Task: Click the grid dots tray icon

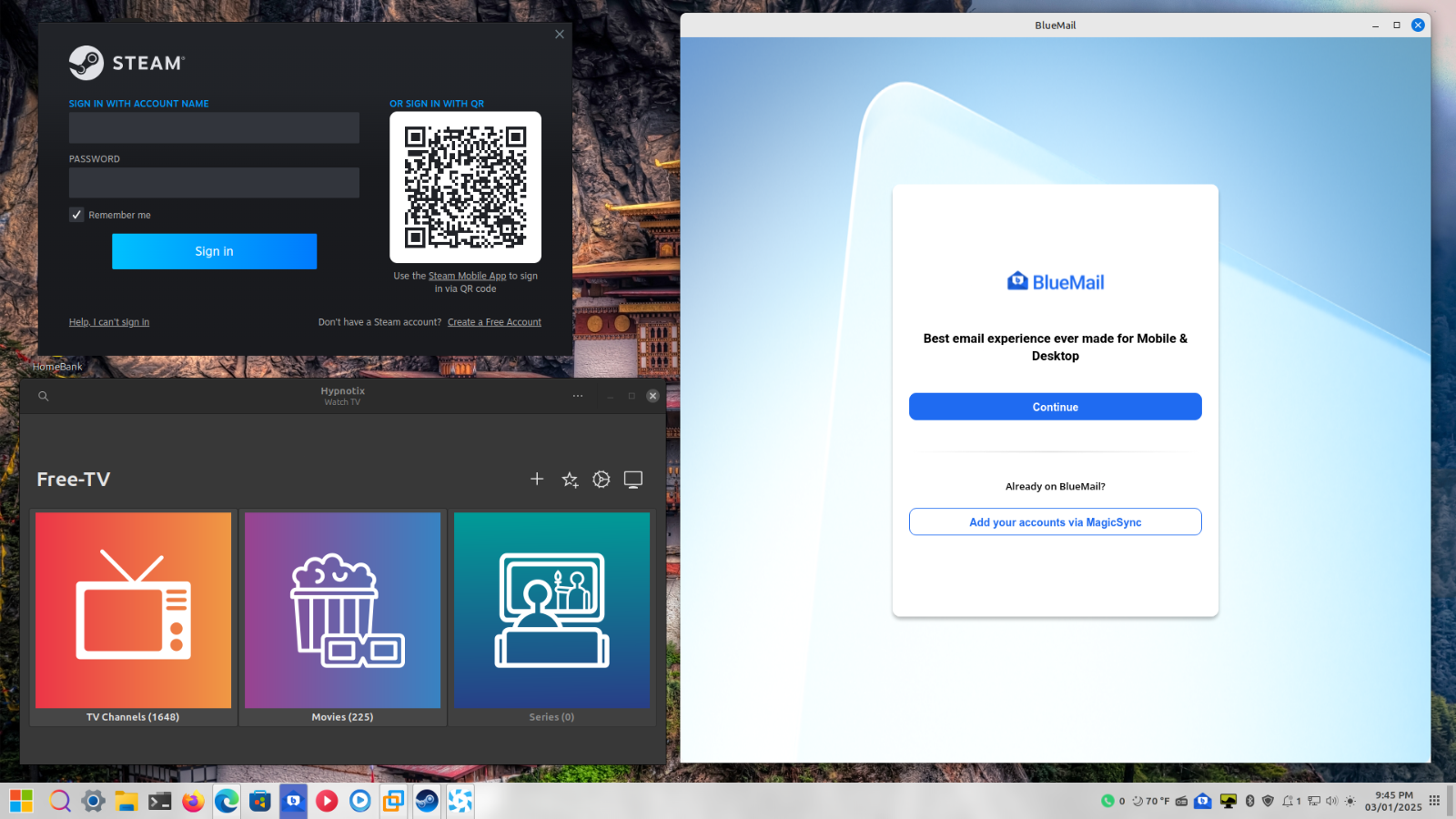Action: point(1434,801)
